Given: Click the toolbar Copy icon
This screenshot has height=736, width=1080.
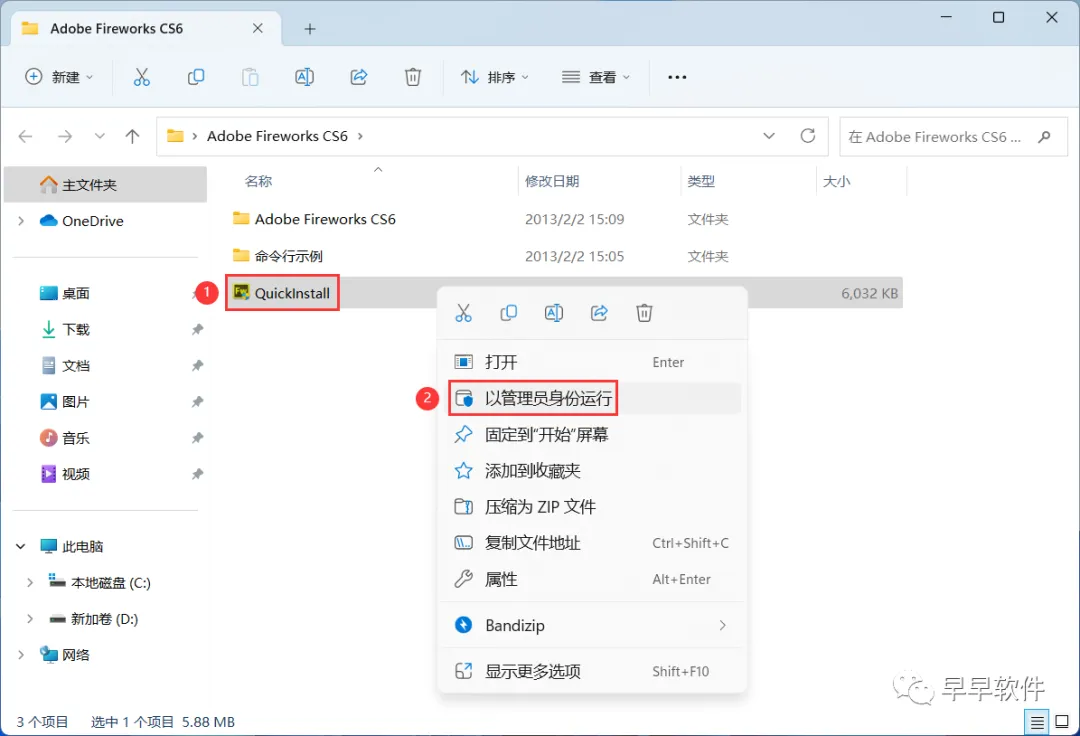Looking at the screenshot, I should pyautogui.click(x=196, y=77).
